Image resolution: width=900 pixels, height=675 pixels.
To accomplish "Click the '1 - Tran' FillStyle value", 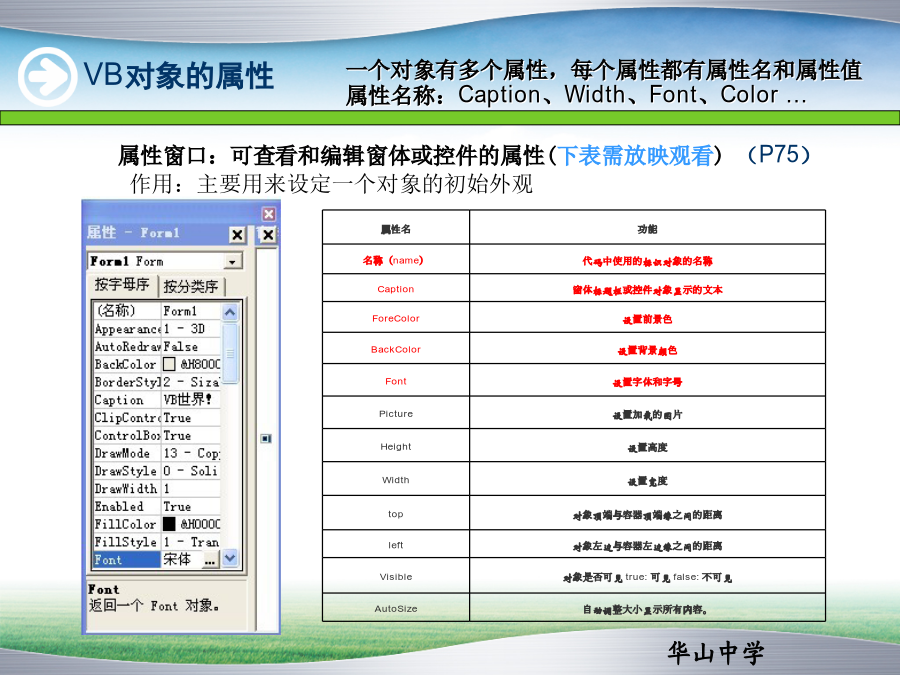I will pyautogui.click(x=191, y=542).
